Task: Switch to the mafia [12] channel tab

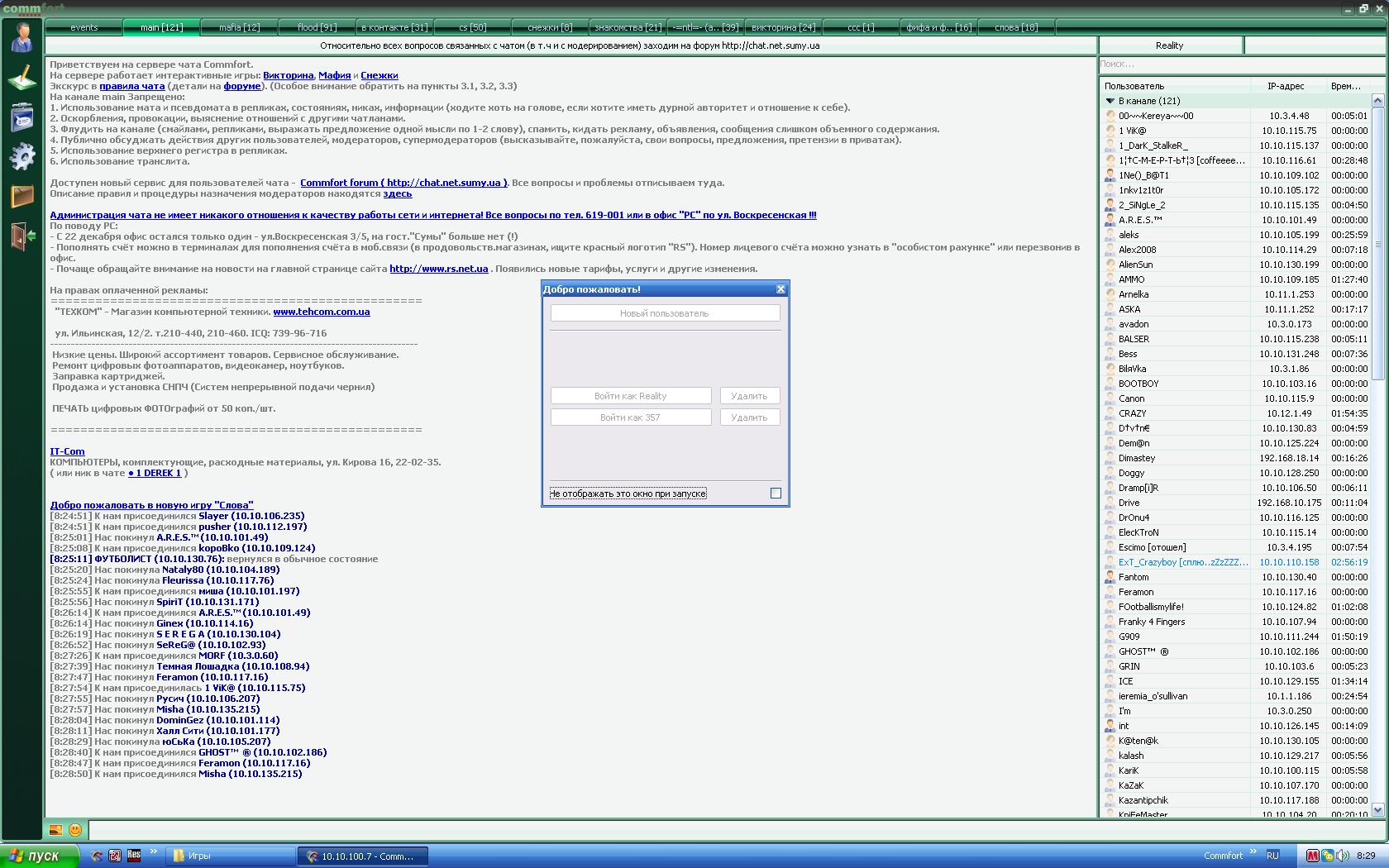Action: (239, 27)
